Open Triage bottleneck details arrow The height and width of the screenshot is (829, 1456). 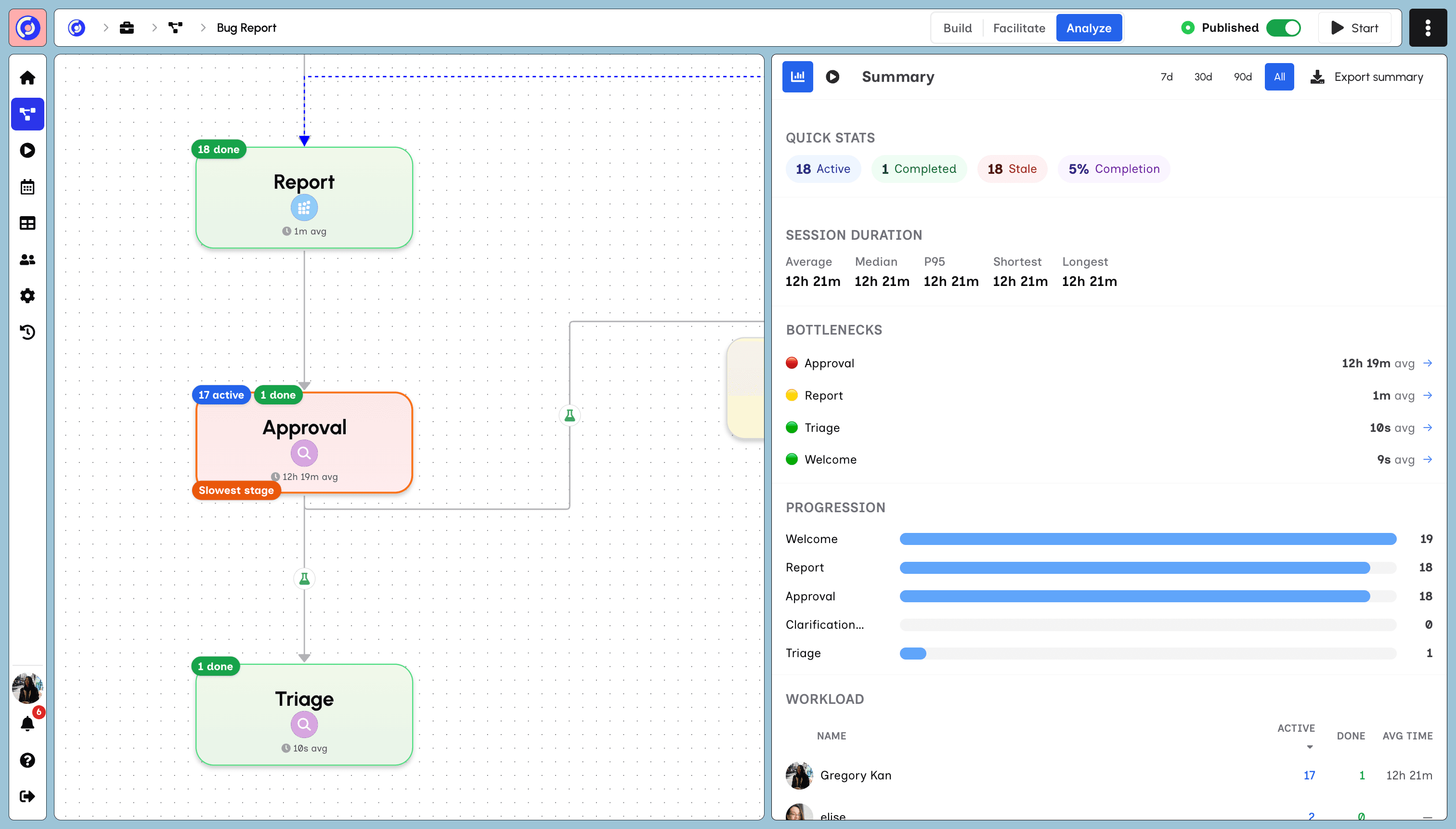coord(1428,427)
